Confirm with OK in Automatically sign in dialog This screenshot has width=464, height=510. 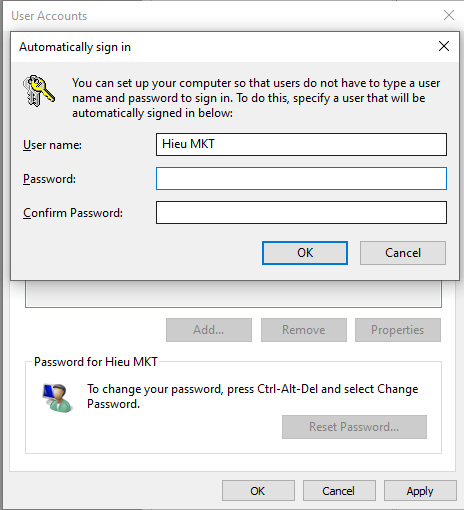pos(305,253)
